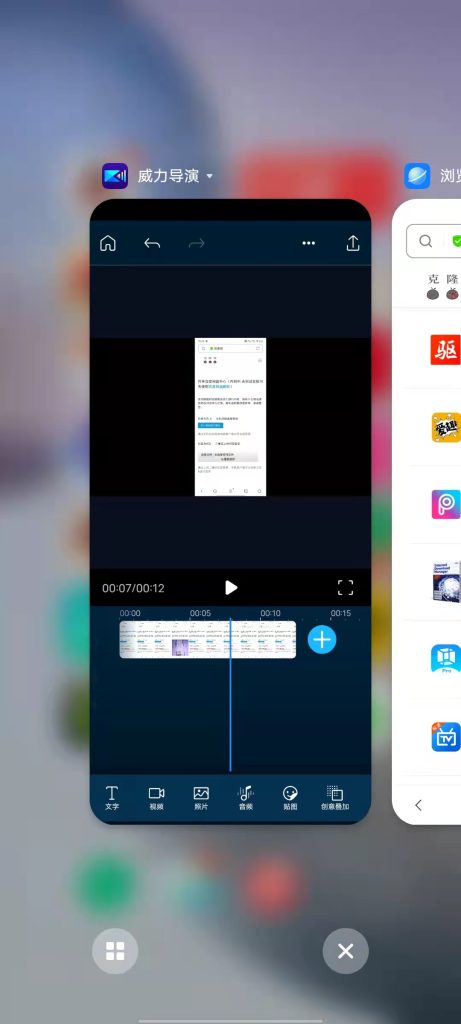Screen dimensions: 461x1024
Task: Open the grid multi-window button
Action: point(115,951)
